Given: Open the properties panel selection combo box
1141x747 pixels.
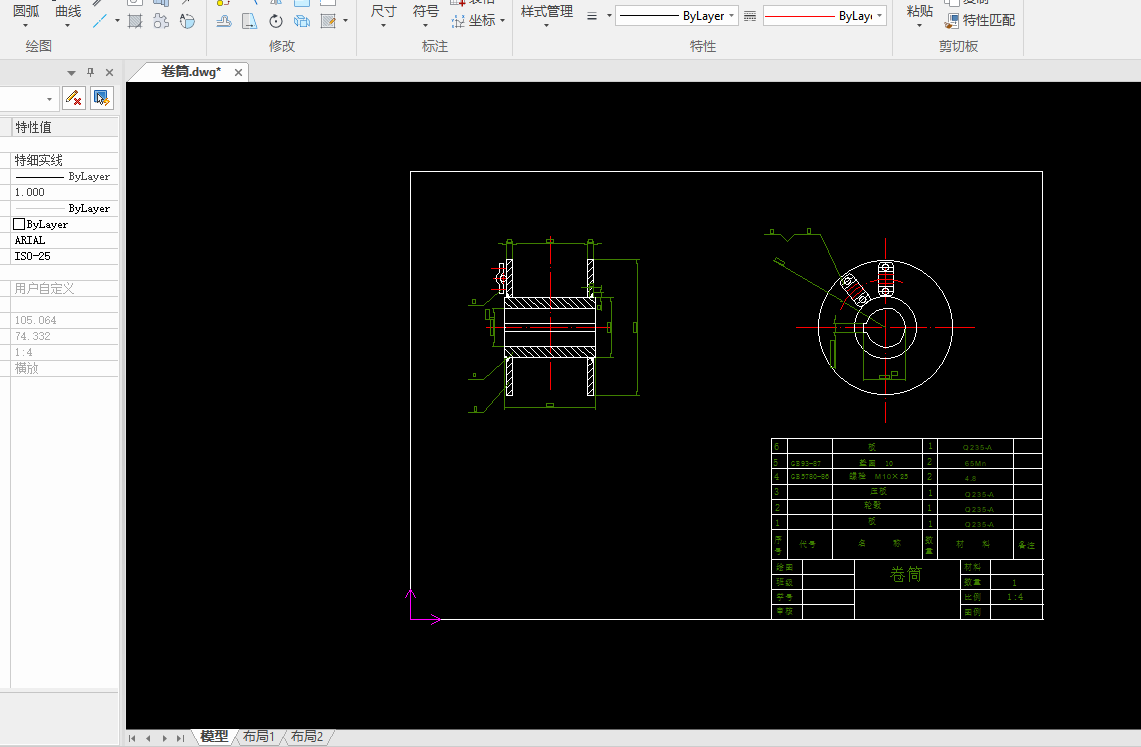Looking at the screenshot, I should [x=28, y=99].
